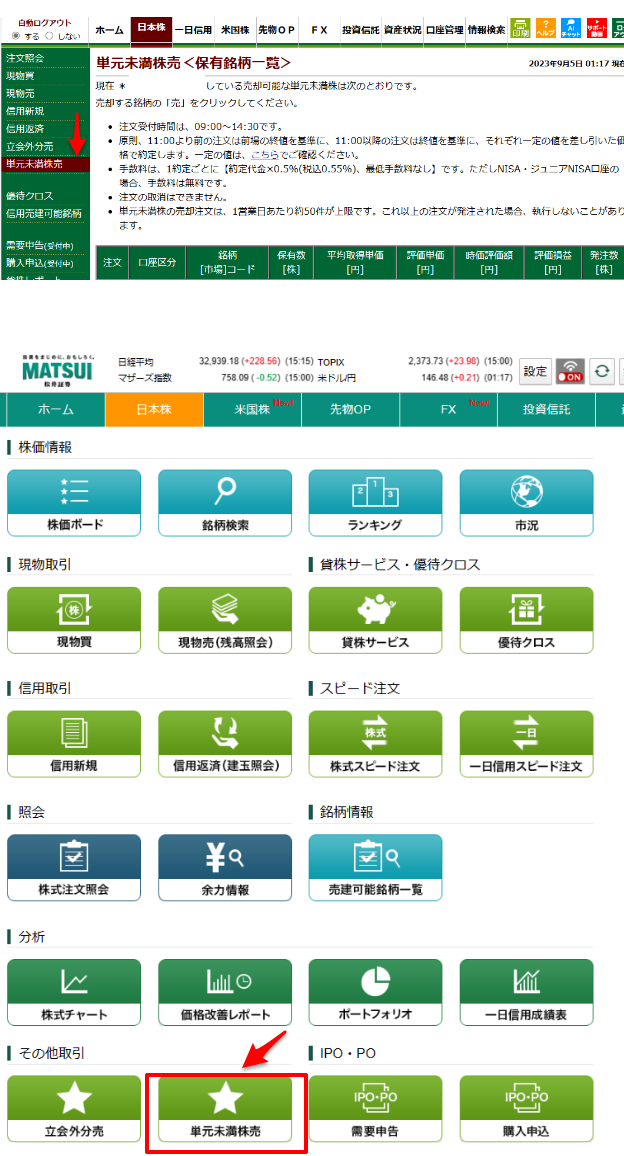The width and height of the screenshot is (624, 1156).
Task: Switch to the 資産状況 tab
Action: point(403,30)
